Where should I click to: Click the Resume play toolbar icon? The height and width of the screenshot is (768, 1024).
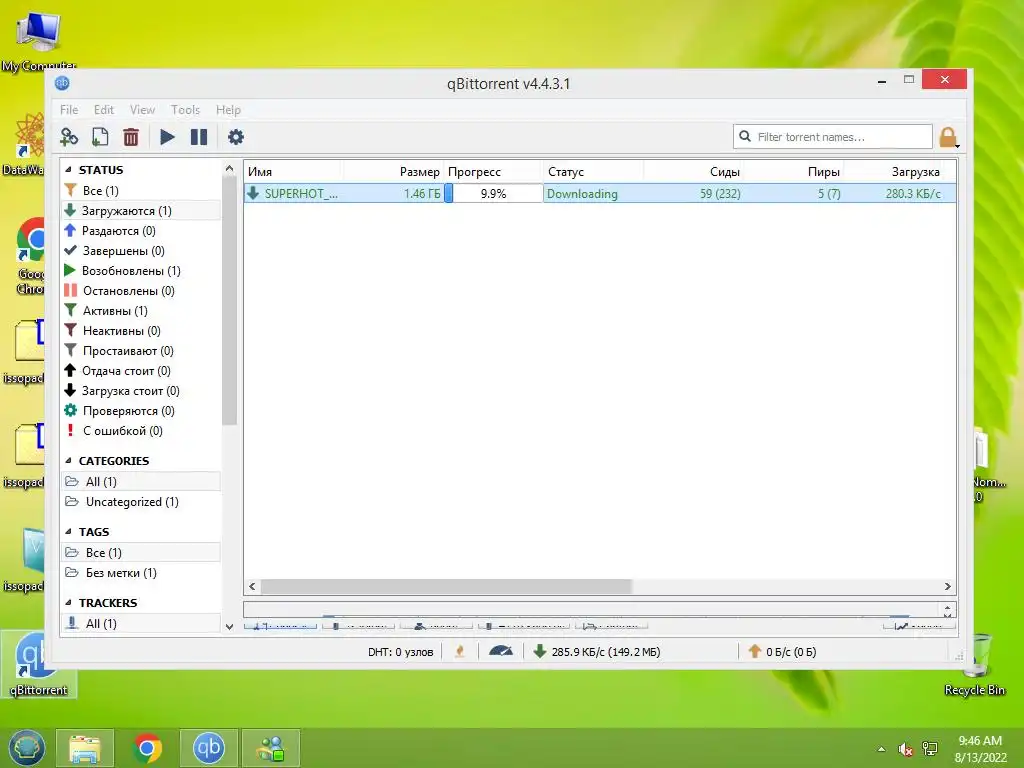[x=167, y=137]
